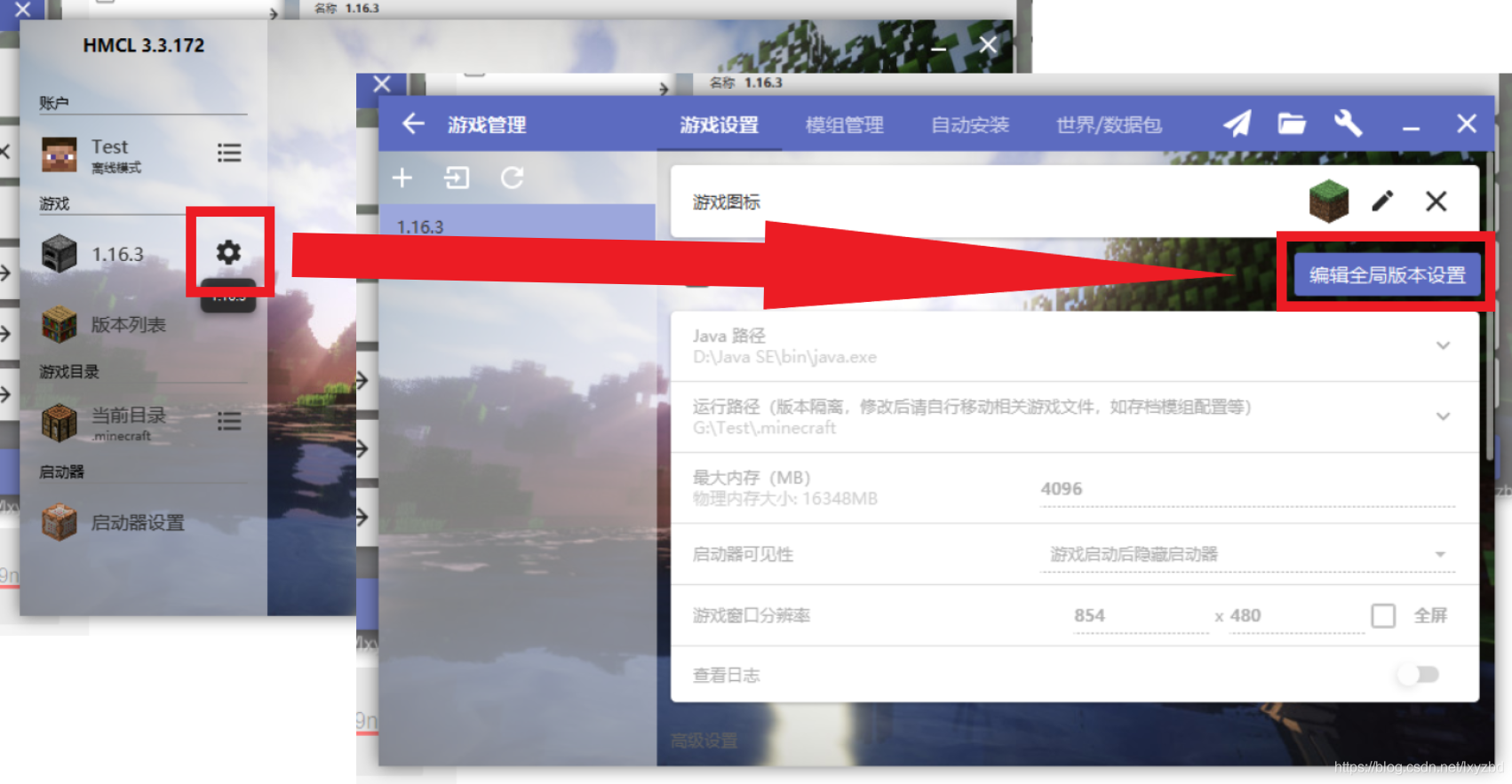The image size is (1512, 784).
Task: Open the wrench management tool
Action: pos(1348,123)
